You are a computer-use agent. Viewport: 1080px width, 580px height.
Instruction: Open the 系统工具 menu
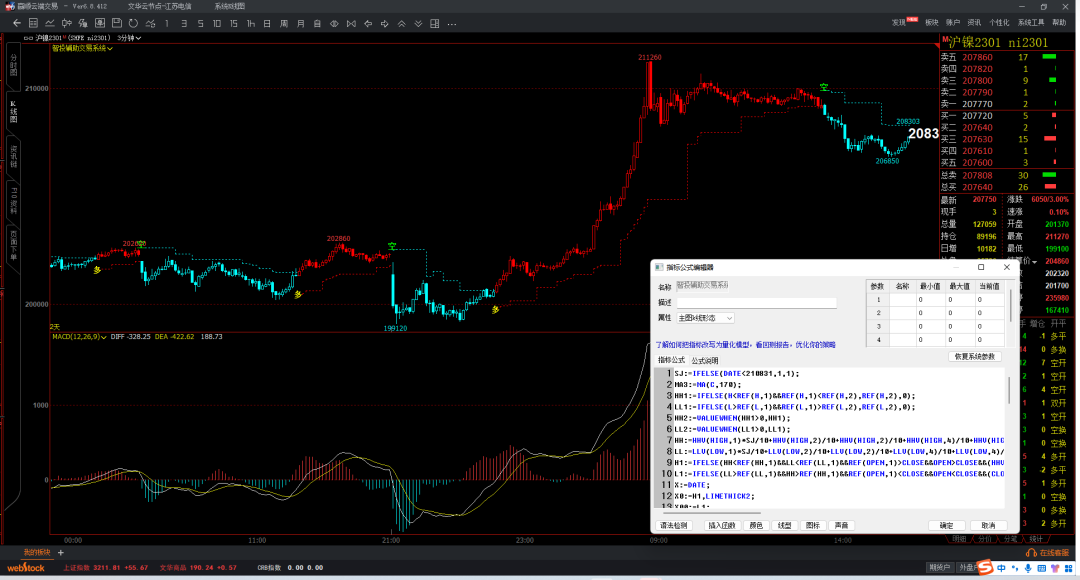[x=1031, y=23]
